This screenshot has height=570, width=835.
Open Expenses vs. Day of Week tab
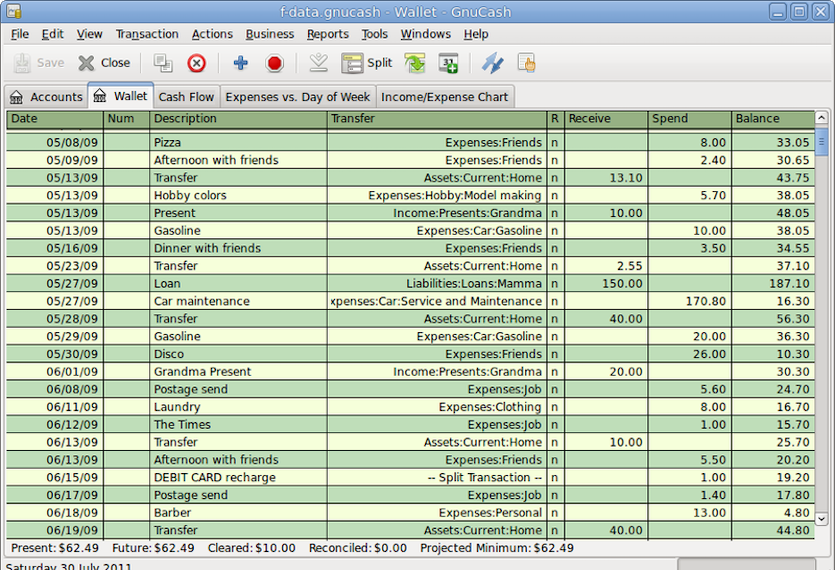tap(298, 97)
